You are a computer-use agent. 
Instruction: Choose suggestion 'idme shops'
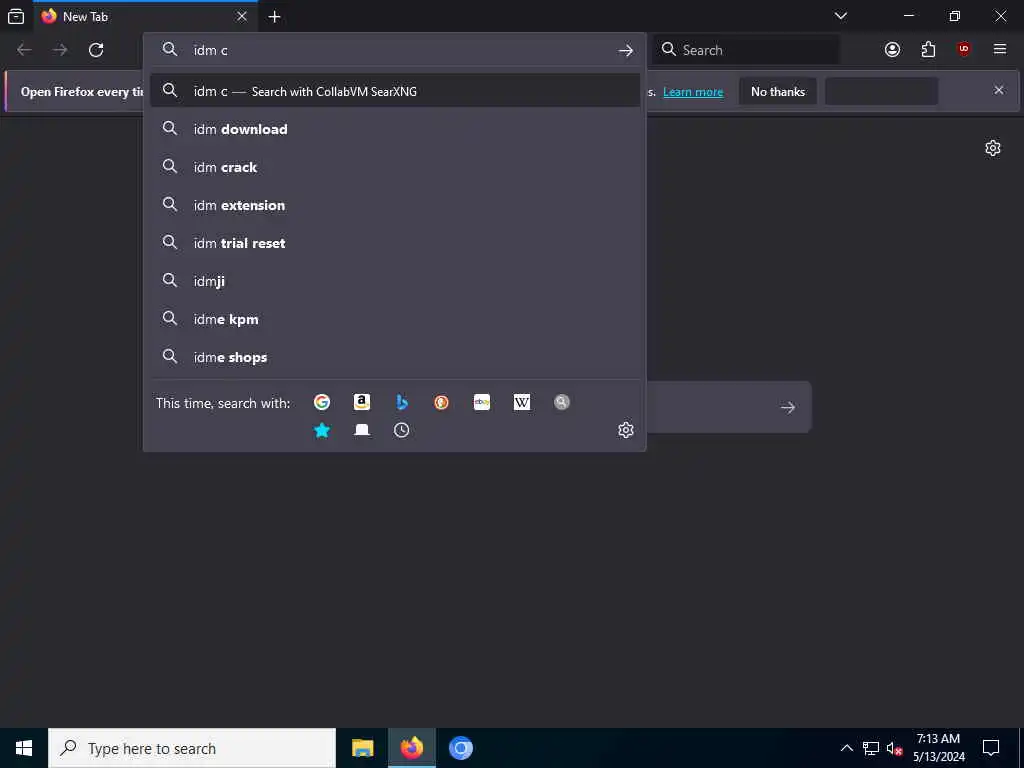click(x=394, y=357)
